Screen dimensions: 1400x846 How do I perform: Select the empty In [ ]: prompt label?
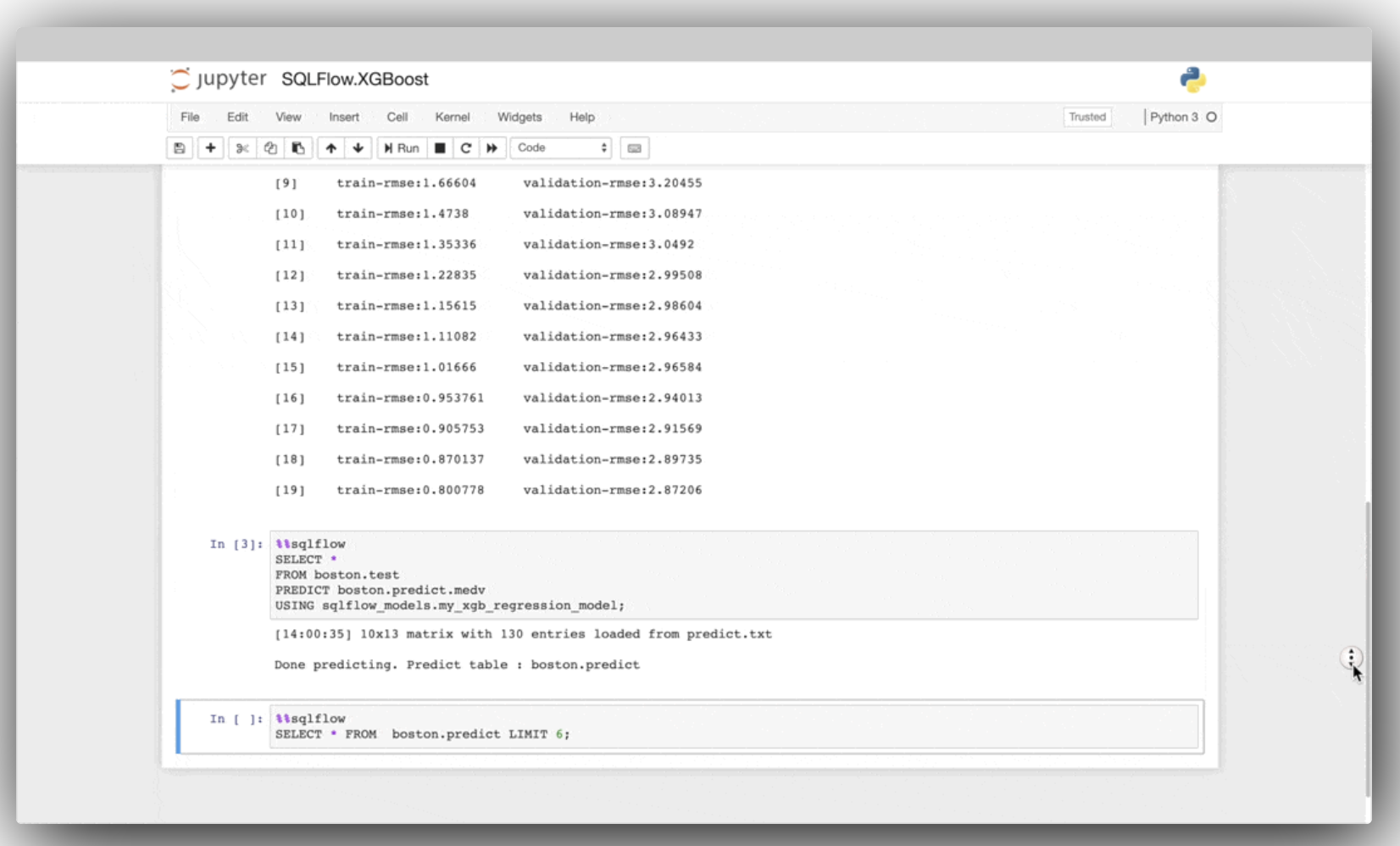(236, 719)
